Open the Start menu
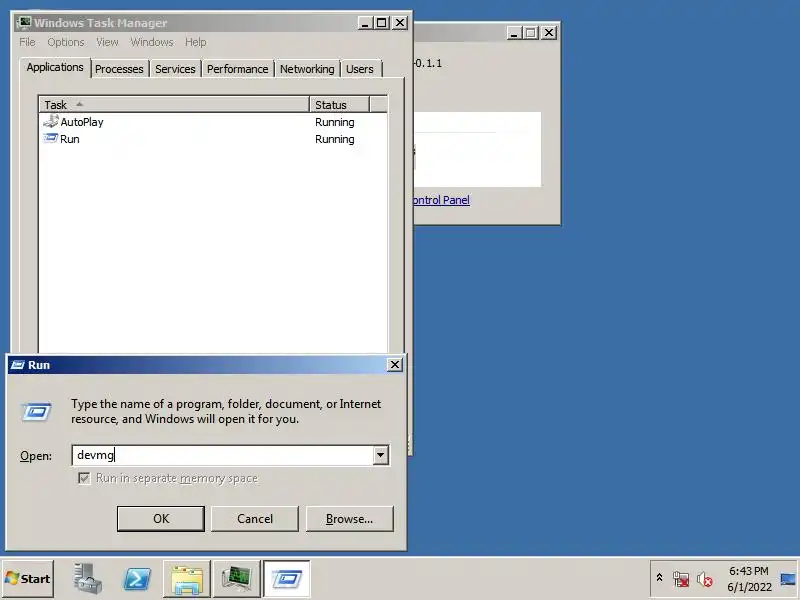 (x=28, y=579)
